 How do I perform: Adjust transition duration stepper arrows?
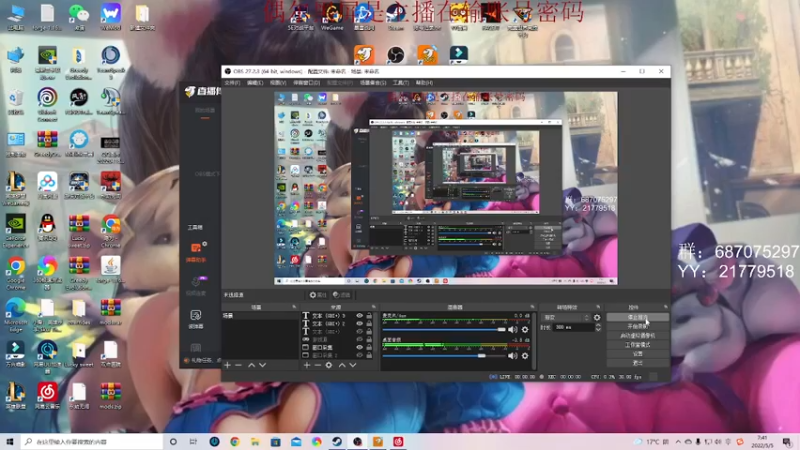(x=598, y=328)
